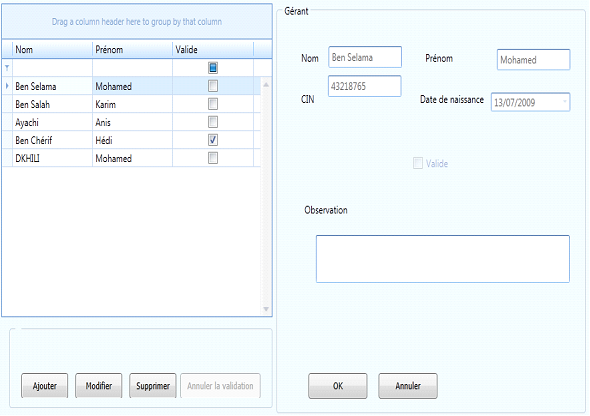Click the Modifier button
Image resolution: width=590 pixels, height=416 pixels.
click(x=99, y=386)
